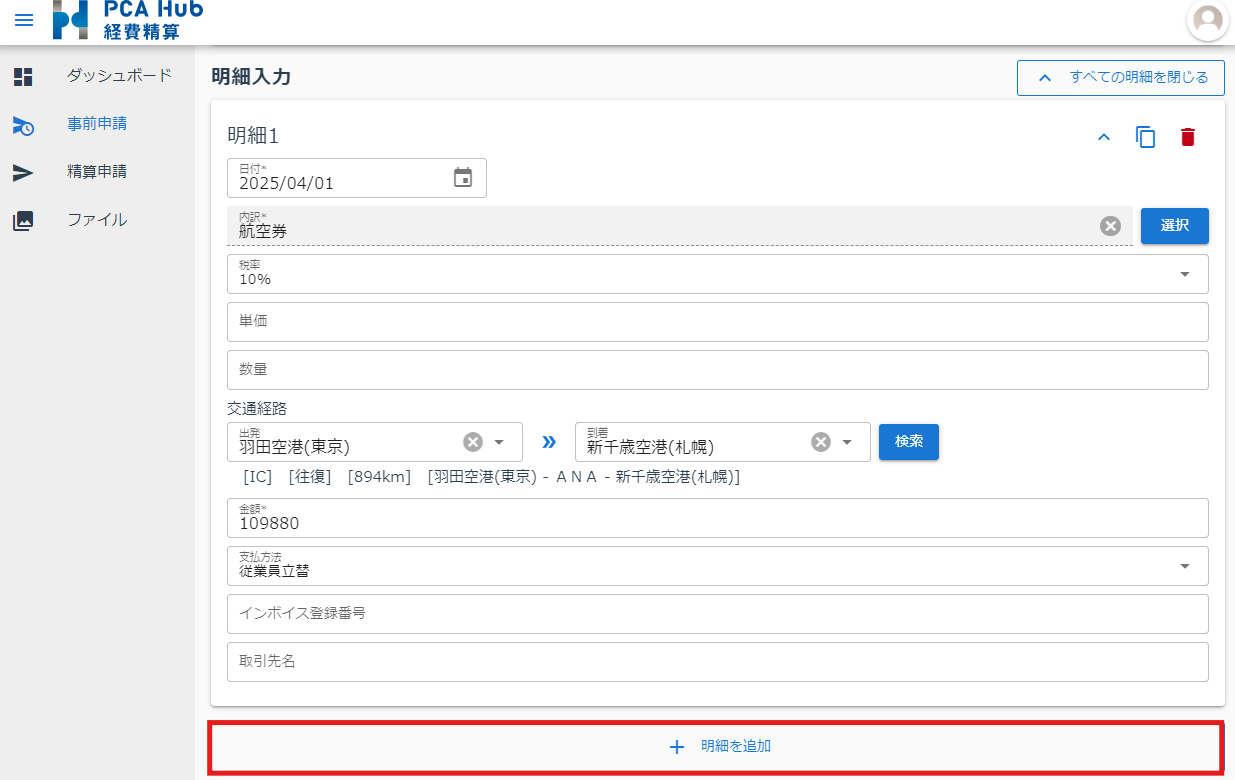Clear the 出発 airport selection
1235x780 pixels.
click(x=473, y=442)
